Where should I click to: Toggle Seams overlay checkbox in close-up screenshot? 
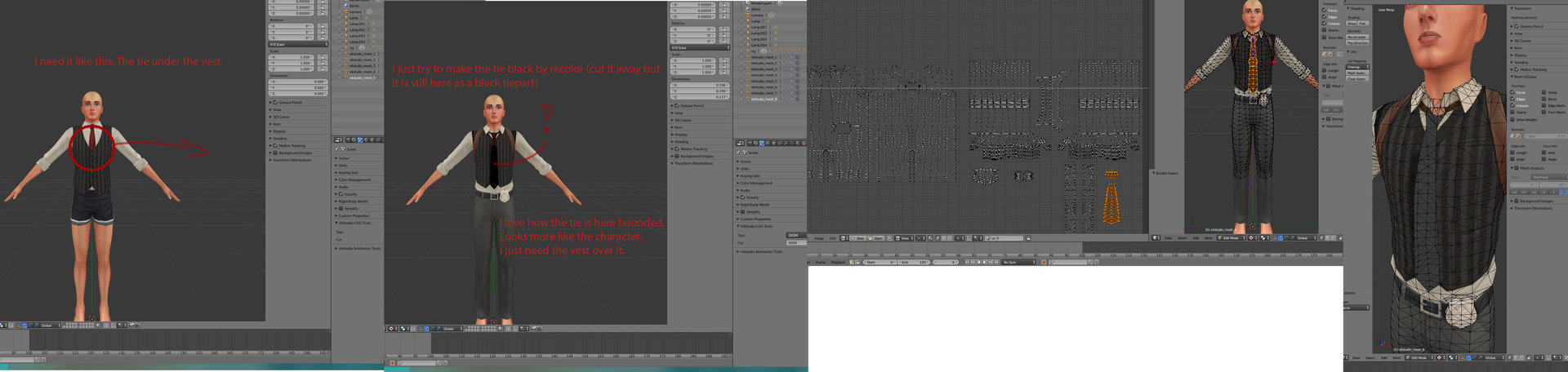pos(1512,112)
